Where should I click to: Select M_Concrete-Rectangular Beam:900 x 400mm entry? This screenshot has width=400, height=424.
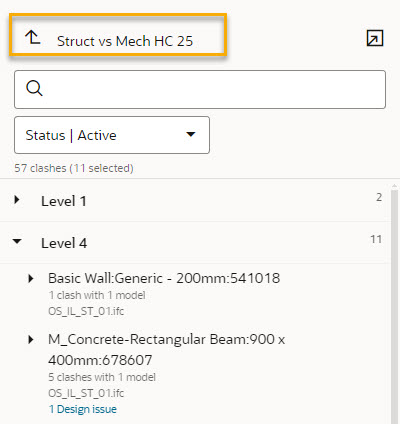pos(166,350)
